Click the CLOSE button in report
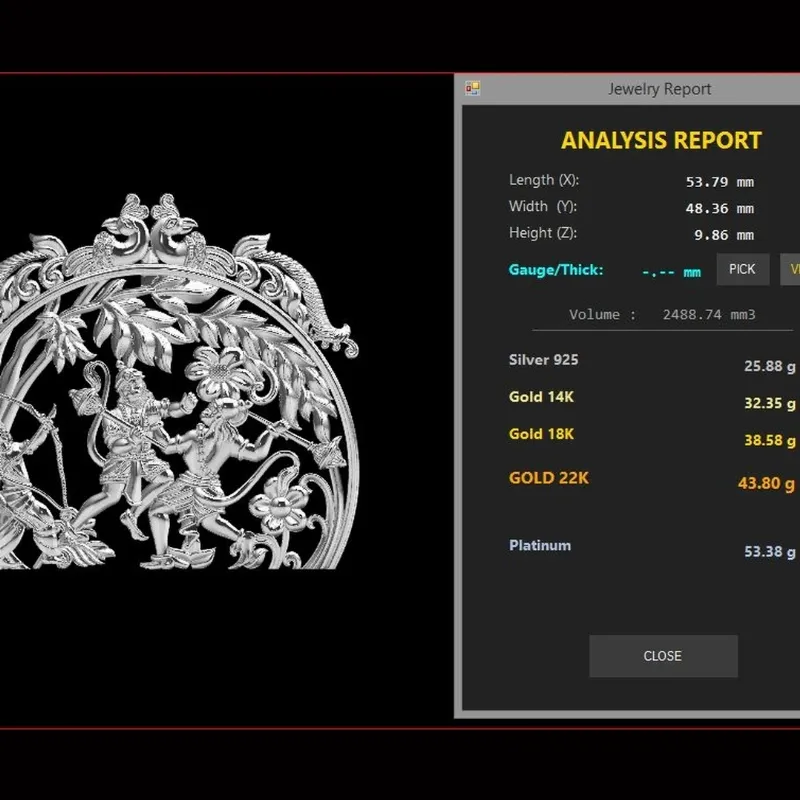This screenshot has width=800, height=800. click(663, 656)
